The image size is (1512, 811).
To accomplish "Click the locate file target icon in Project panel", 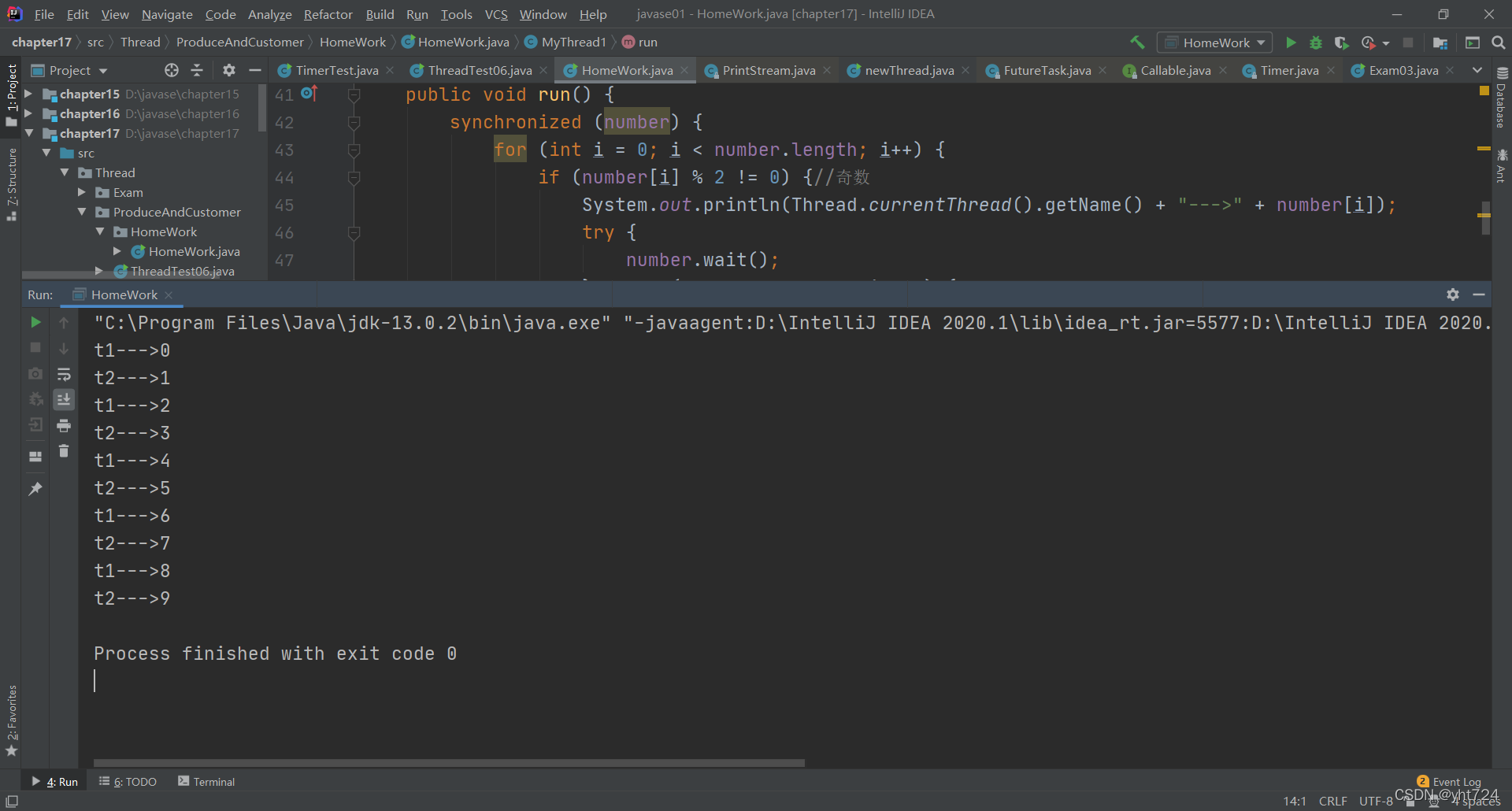I will [172, 70].
